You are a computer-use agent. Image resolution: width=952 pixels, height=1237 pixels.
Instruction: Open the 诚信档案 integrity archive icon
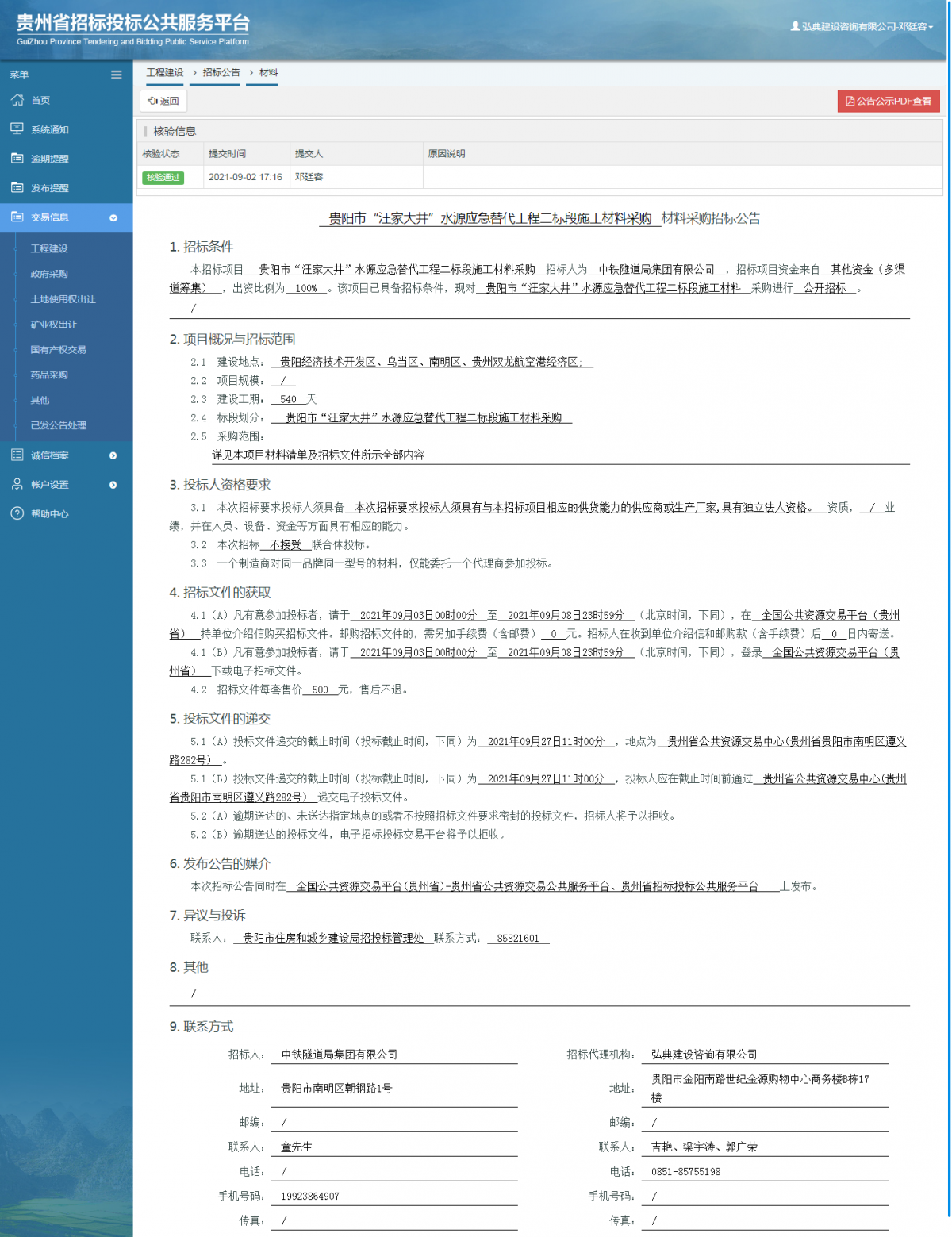[17, 455]
